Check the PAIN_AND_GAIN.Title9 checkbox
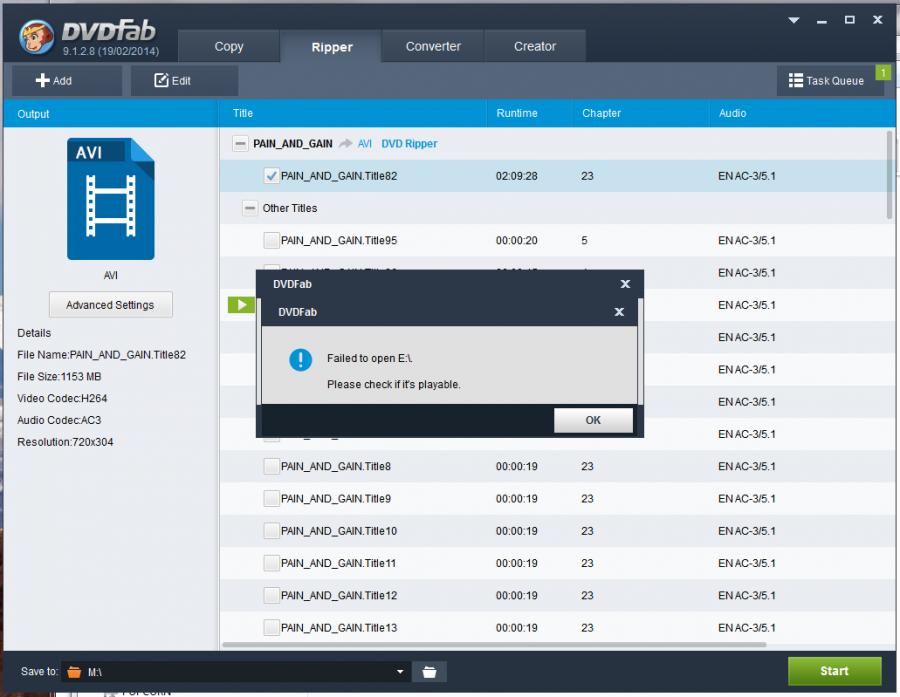Screen dimensions: 900x697 (x=271, y=498)
